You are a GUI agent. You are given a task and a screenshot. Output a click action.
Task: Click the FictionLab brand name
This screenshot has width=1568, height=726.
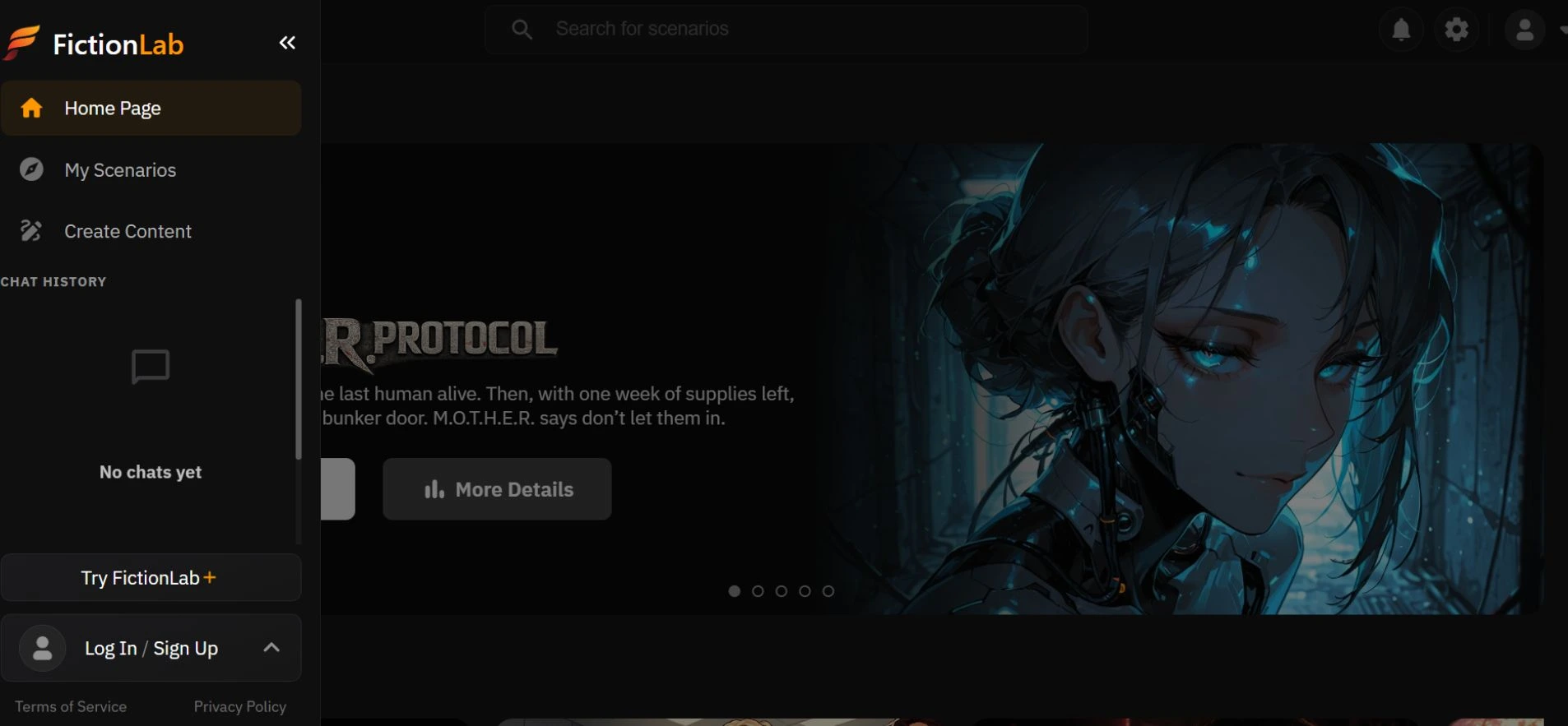(118, 44)
